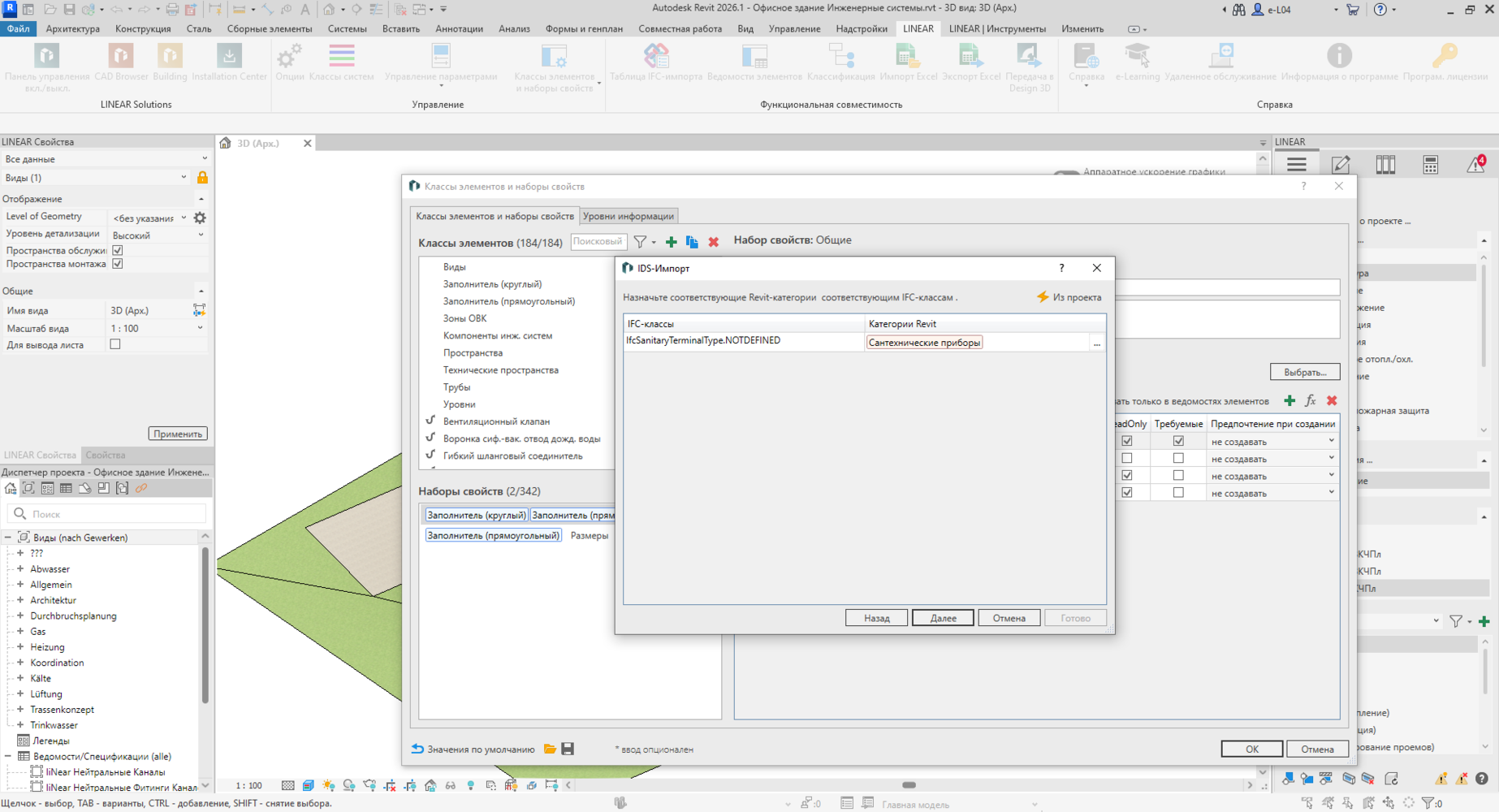Click the 'Применить' button

click(x=178, y=434)
